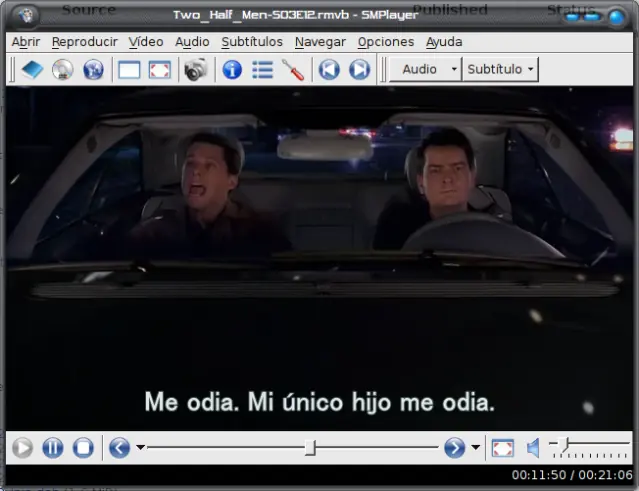Image resolution: width=639 pixels, height=491 pixels.
Task: Rewind with the blue back arrow
Action: [x=119, y=448]
